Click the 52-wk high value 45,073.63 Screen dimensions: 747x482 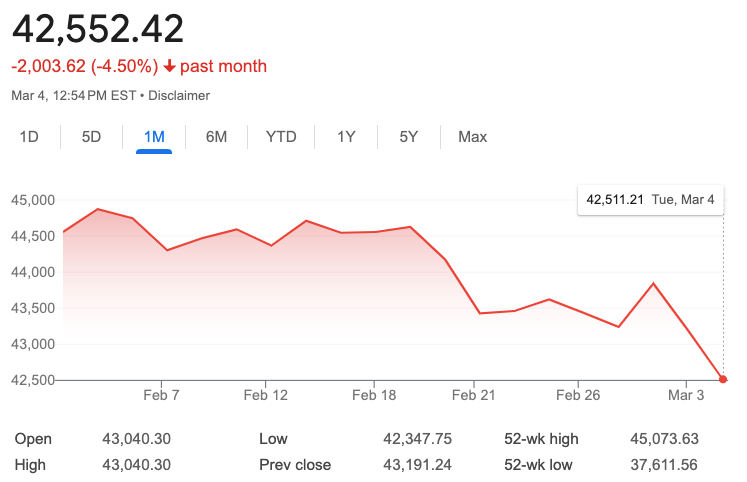(657, 438)
